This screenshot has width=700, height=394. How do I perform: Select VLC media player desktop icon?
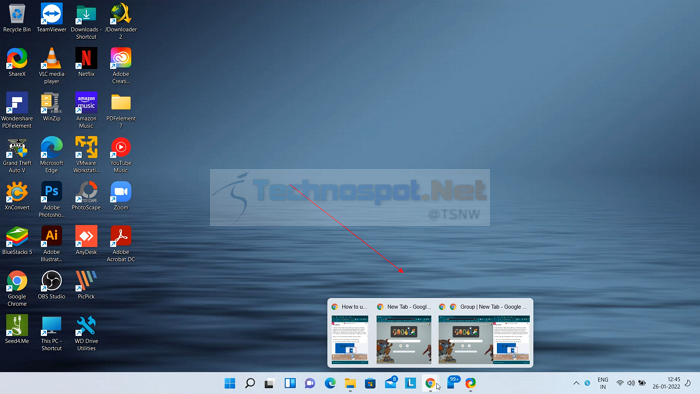point(51,66)
